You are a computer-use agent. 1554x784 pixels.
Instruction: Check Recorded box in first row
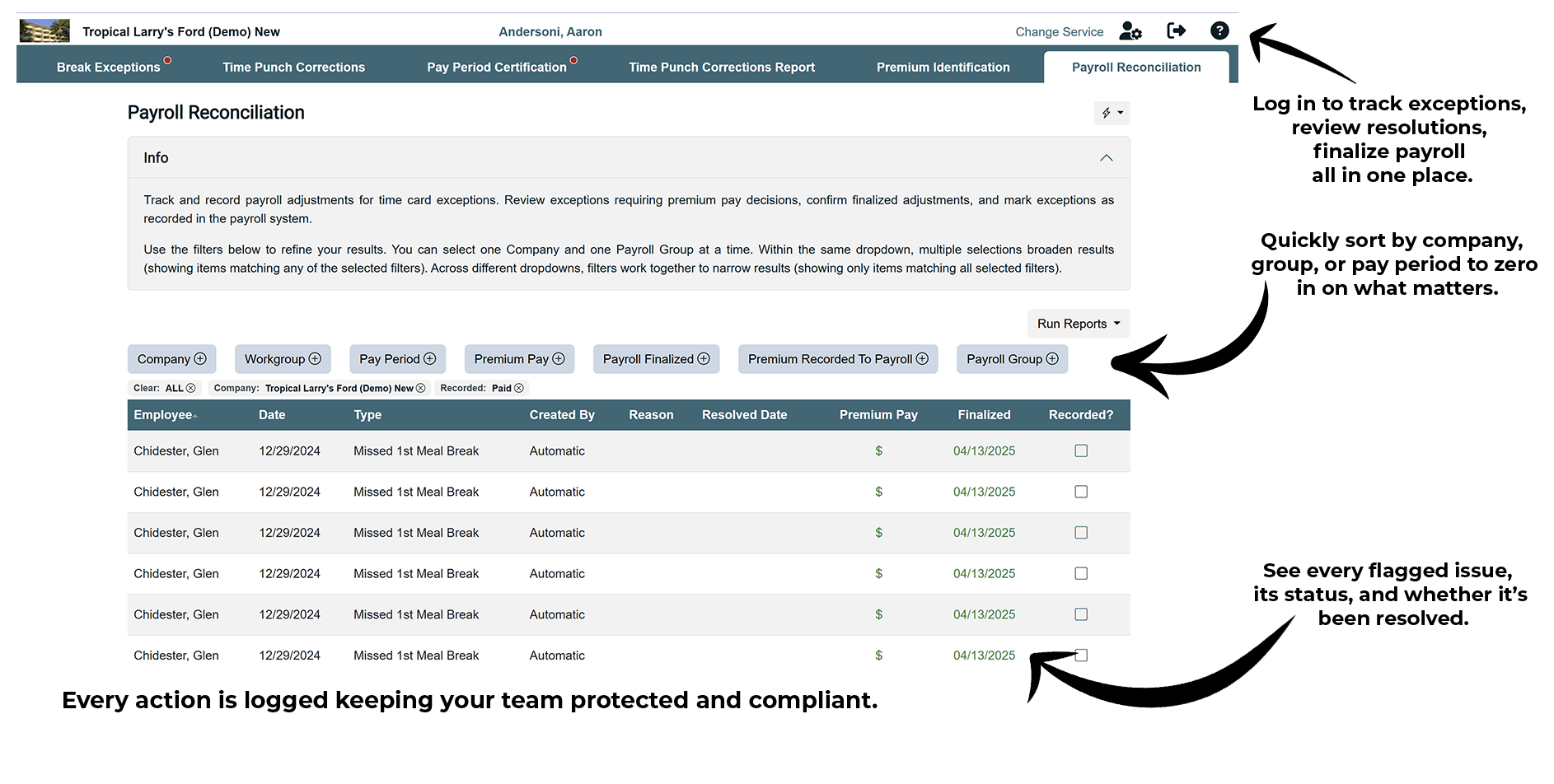(1081, 450)
